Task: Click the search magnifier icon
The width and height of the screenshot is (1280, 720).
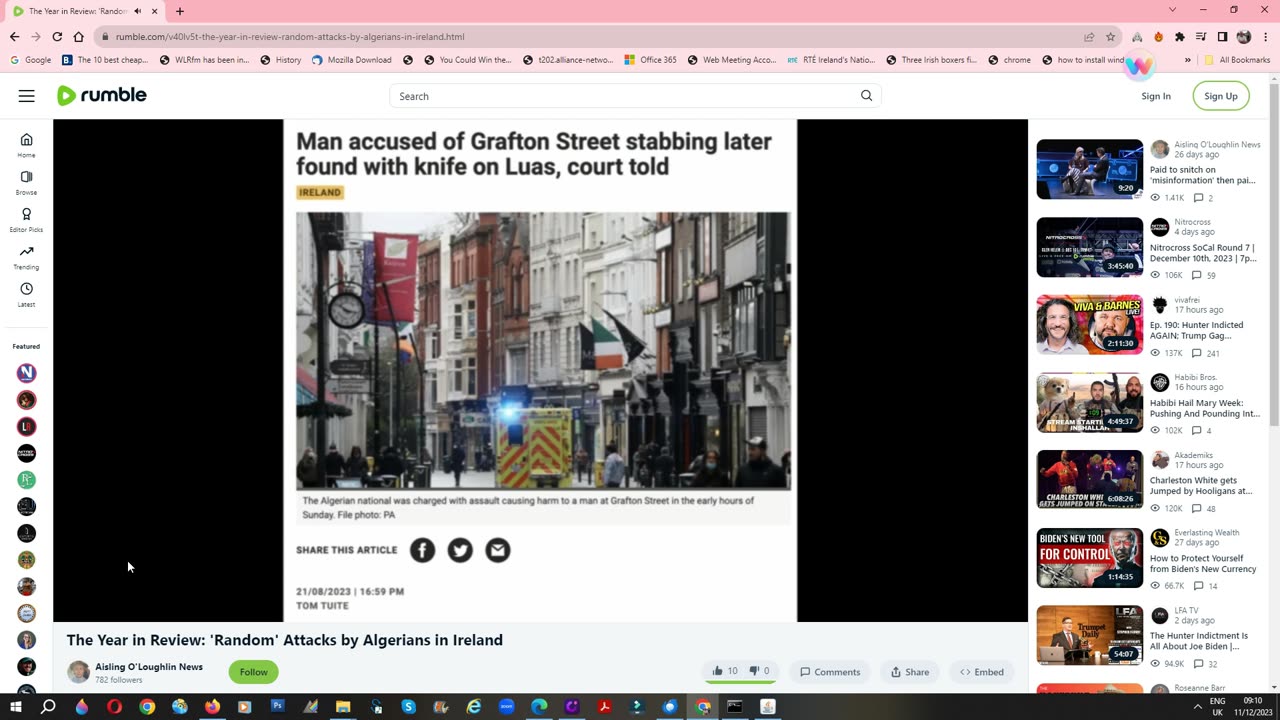Action: pyautogui.click(x=866, y=96)
